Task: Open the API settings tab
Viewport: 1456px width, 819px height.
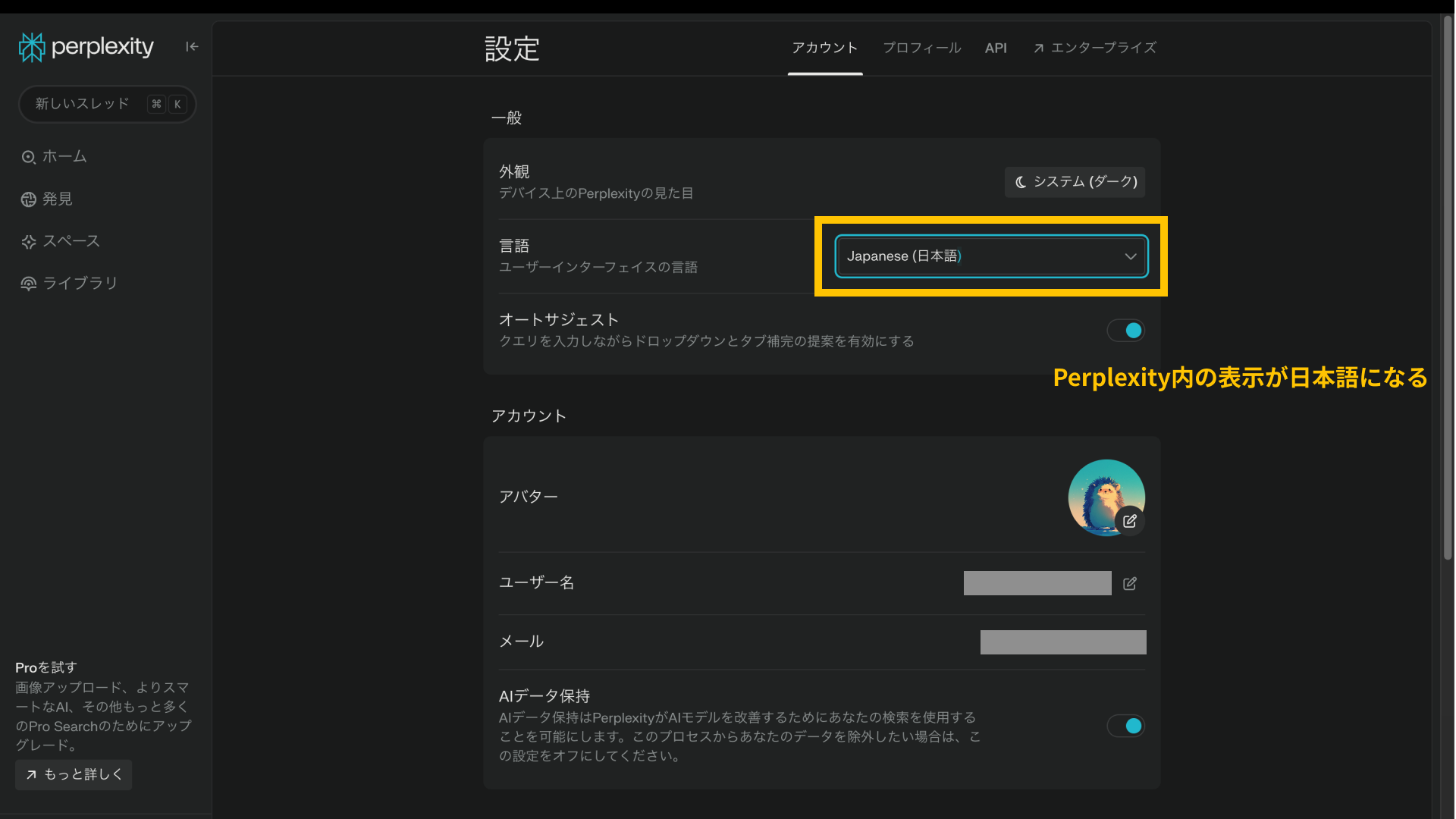Action: click(x=996, y=47)
